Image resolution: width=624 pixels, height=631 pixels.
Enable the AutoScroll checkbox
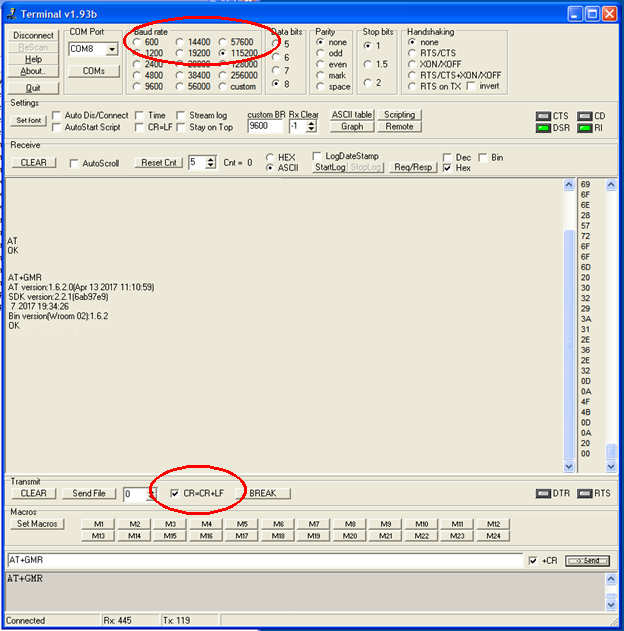point(75,163)
